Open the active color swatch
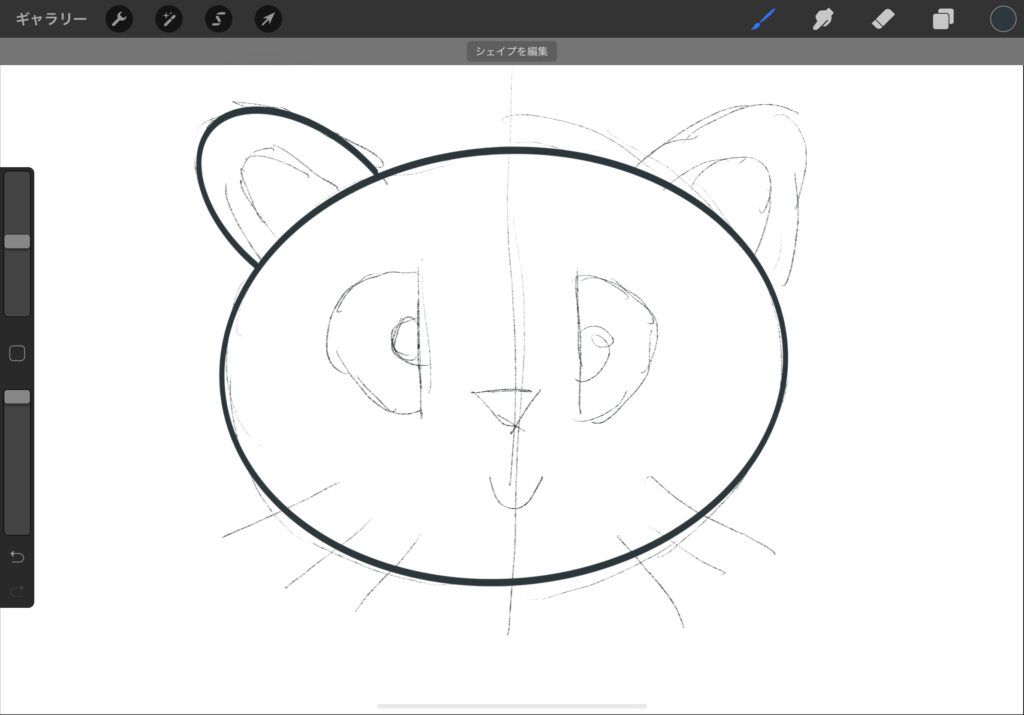 tap(1002, 19)
